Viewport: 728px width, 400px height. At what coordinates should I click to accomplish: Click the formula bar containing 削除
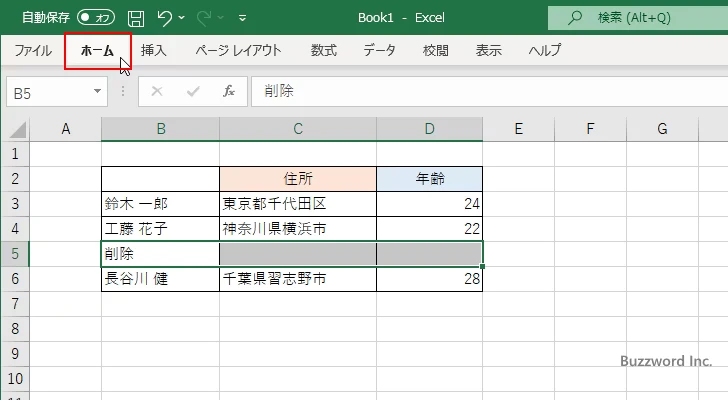click(x=490, y=92)
